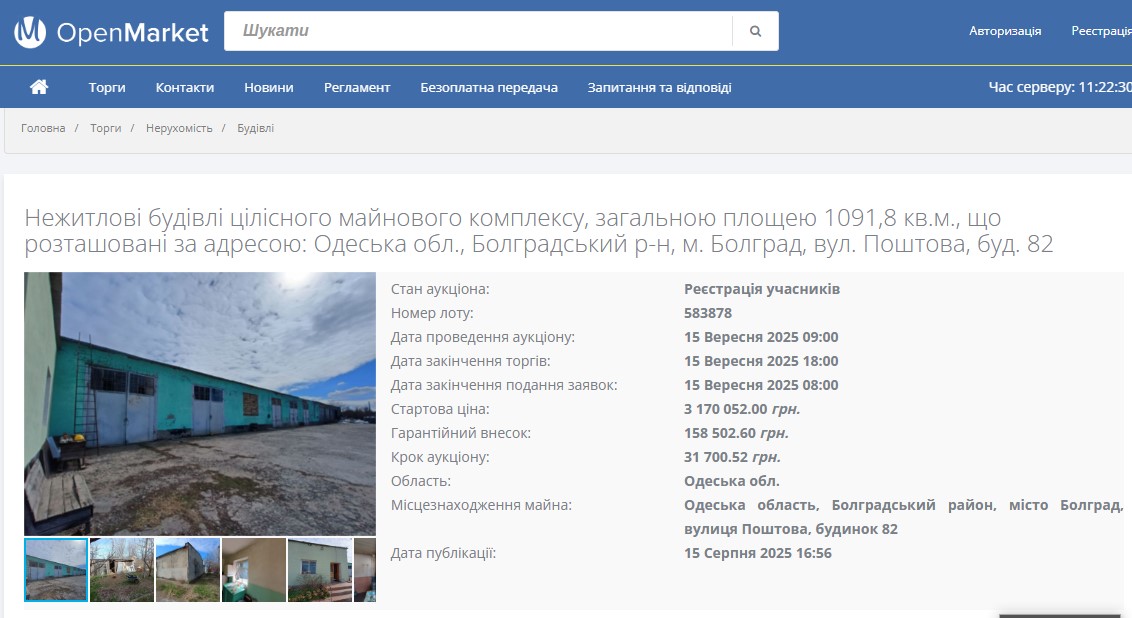1132x618 pixels.
Task: Open the Контакти menu item
Action: coord(185,87)
